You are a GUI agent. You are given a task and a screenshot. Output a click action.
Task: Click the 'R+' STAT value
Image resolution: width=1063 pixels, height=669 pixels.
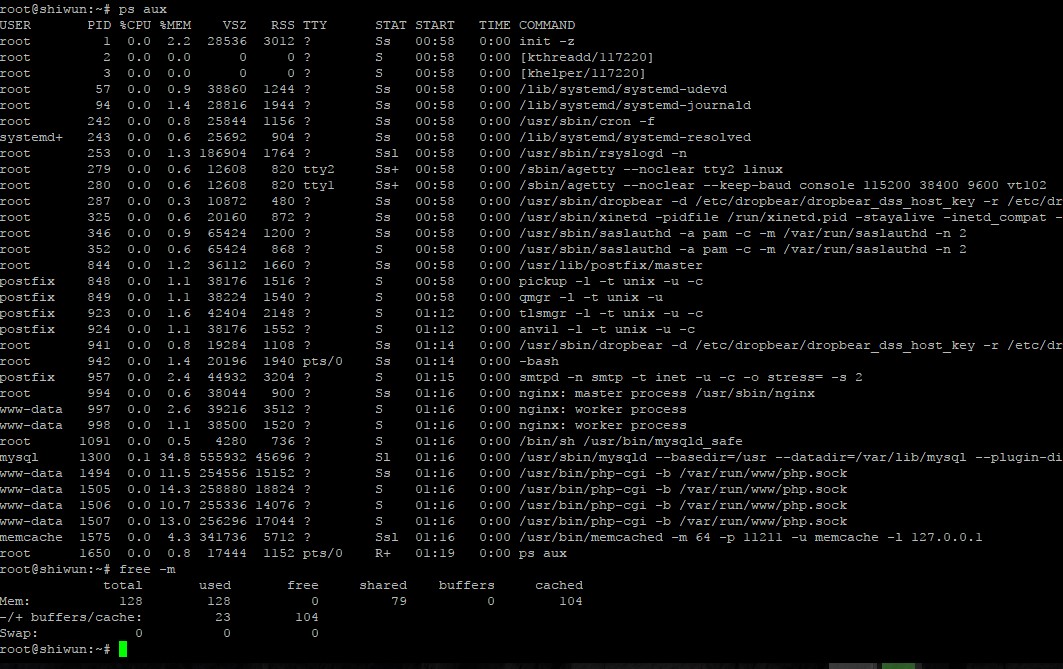383,553
